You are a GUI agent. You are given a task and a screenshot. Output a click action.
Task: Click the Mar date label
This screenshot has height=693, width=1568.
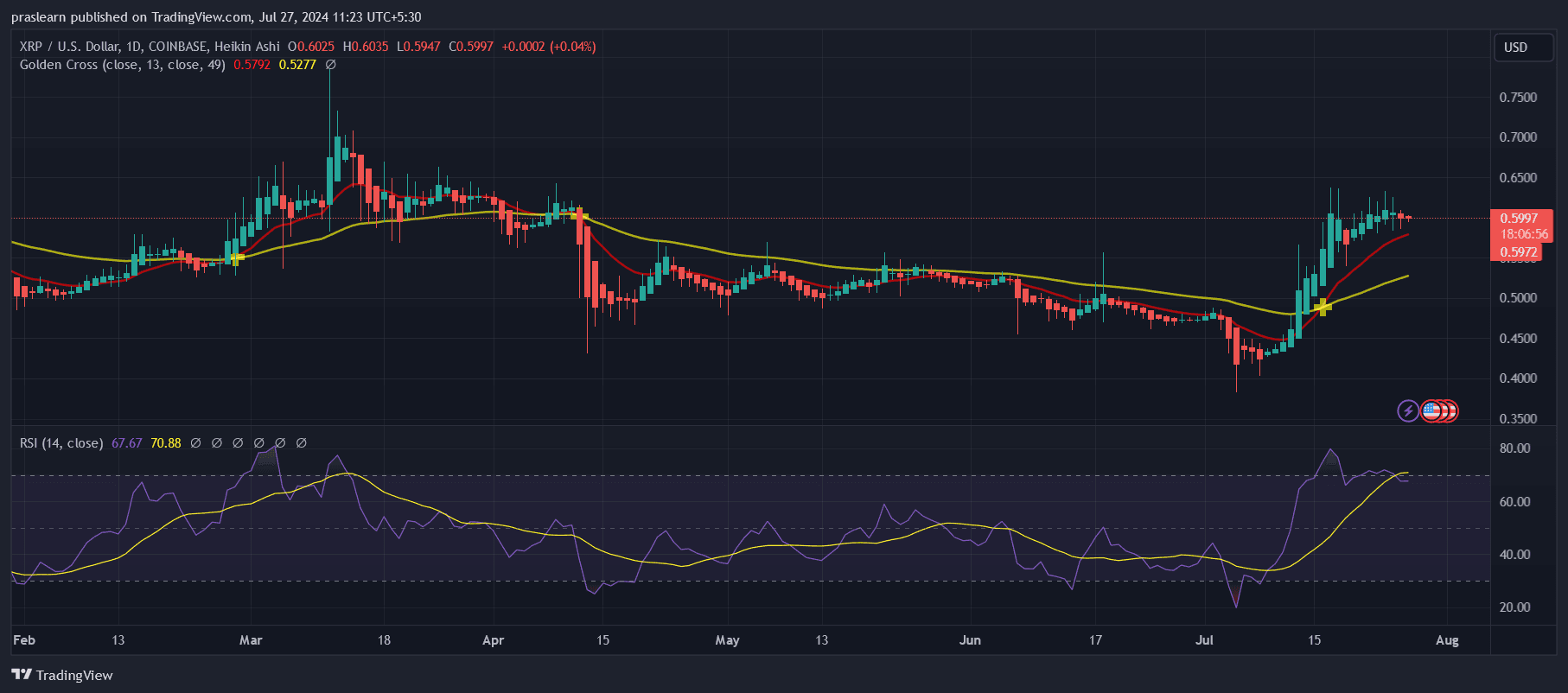[x=251, y=640]
